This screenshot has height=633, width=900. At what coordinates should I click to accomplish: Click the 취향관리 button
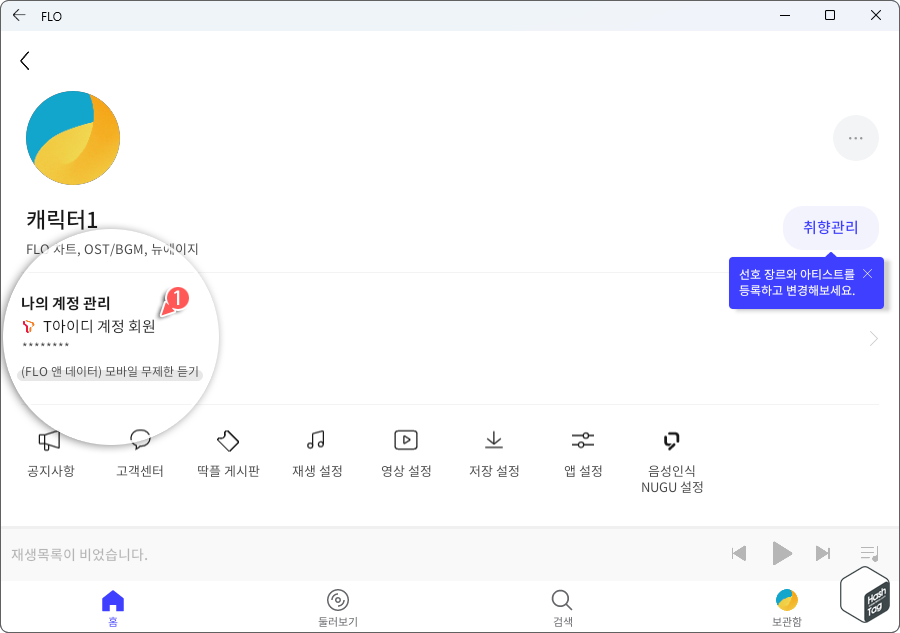(830, 228)
